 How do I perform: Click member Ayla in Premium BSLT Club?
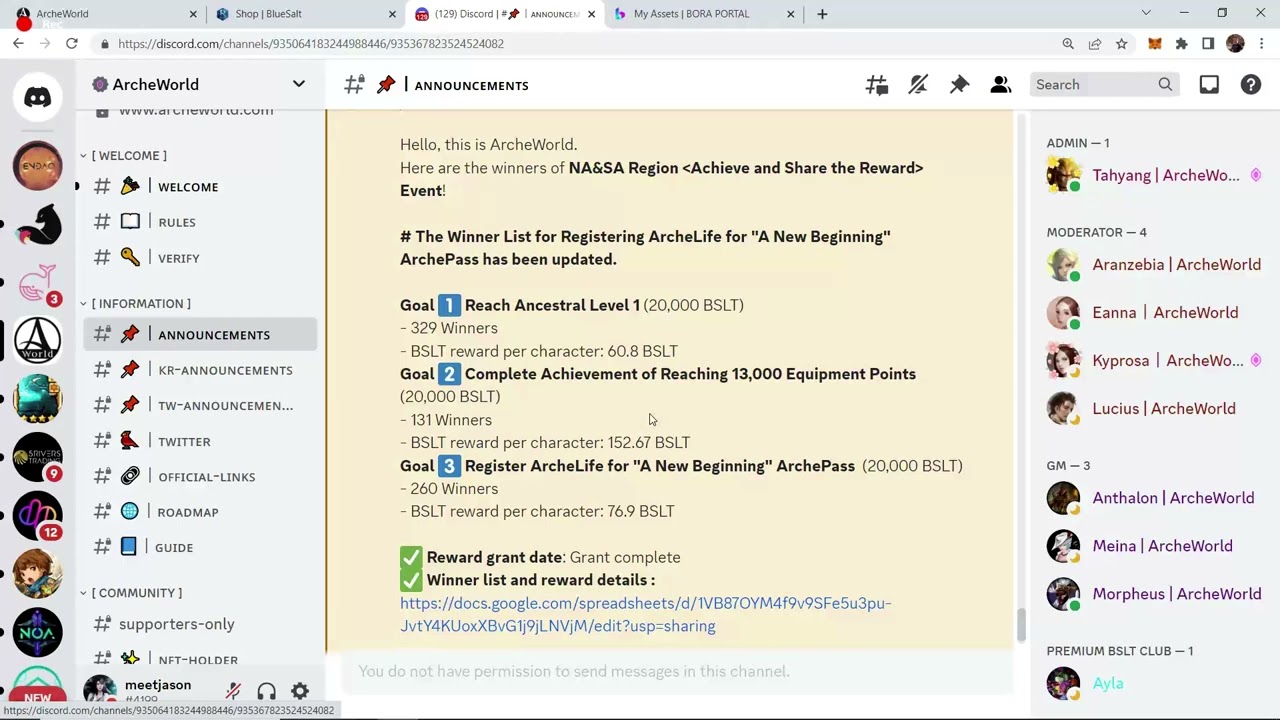click(1155, 683)
